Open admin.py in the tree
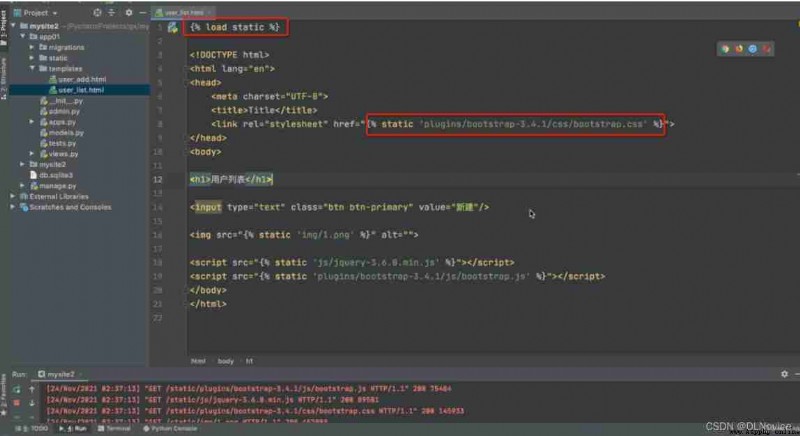Viewport: 800px width, 436px height. [x=60, y=111]
